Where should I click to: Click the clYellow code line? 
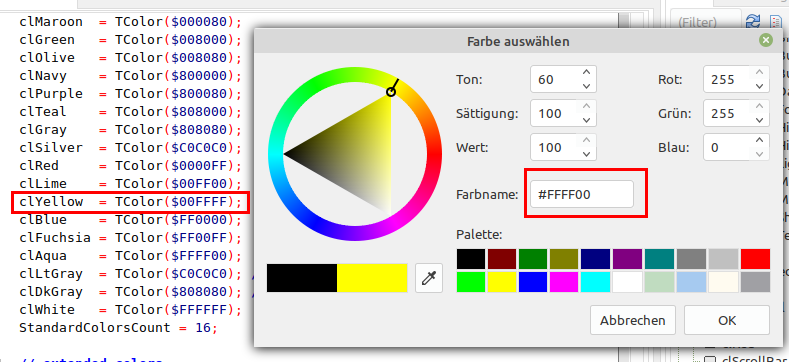pos(130,202)
